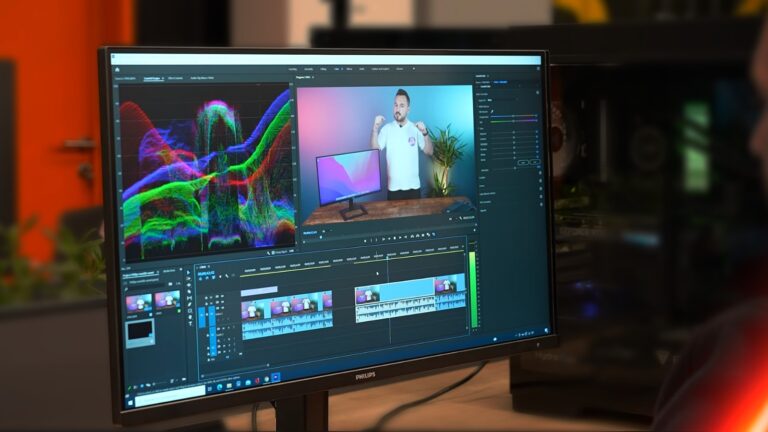Image resolution: width=768 pixels, height=432 pixels.
Task: Select the first clip thumbnail in the Project panel
Action: tap(139, 303)
